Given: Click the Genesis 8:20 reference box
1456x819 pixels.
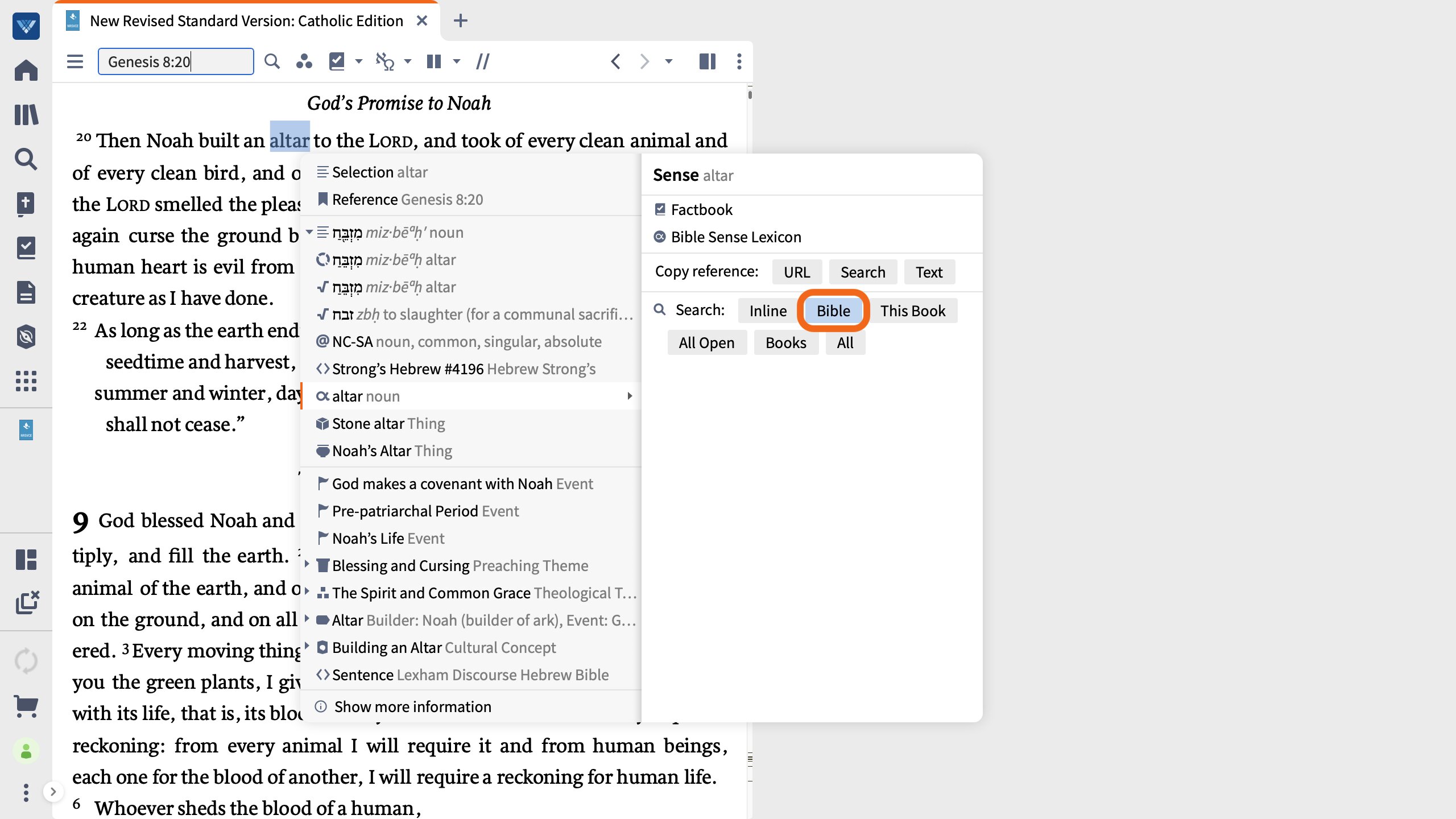Looking at the screenshot, I should click(x=176, y=61).
